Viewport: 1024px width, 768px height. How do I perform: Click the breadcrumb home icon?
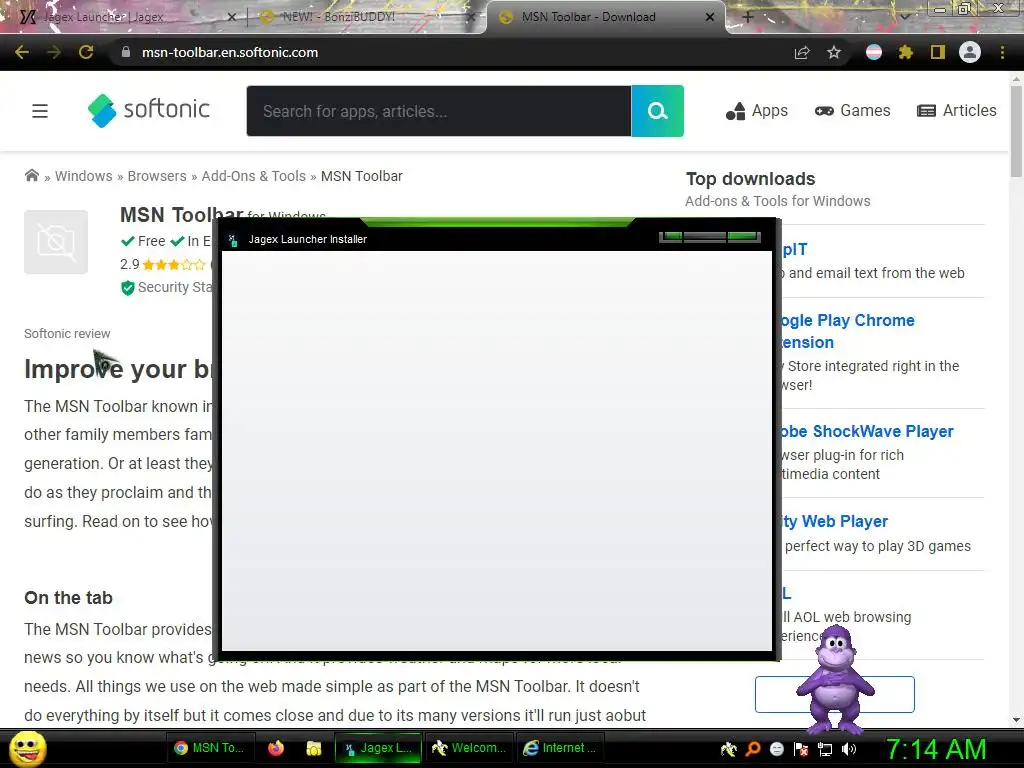(x=31, y=175)
